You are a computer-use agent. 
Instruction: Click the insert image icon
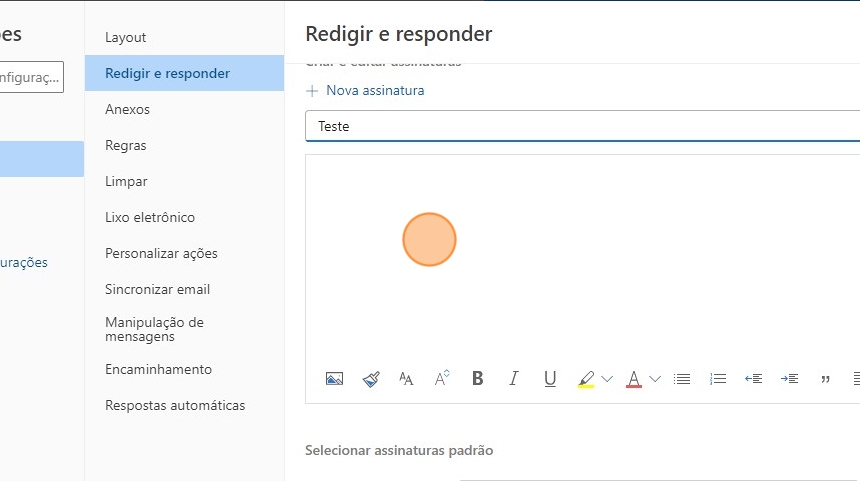pyautogui.click(x=335, y=379)
